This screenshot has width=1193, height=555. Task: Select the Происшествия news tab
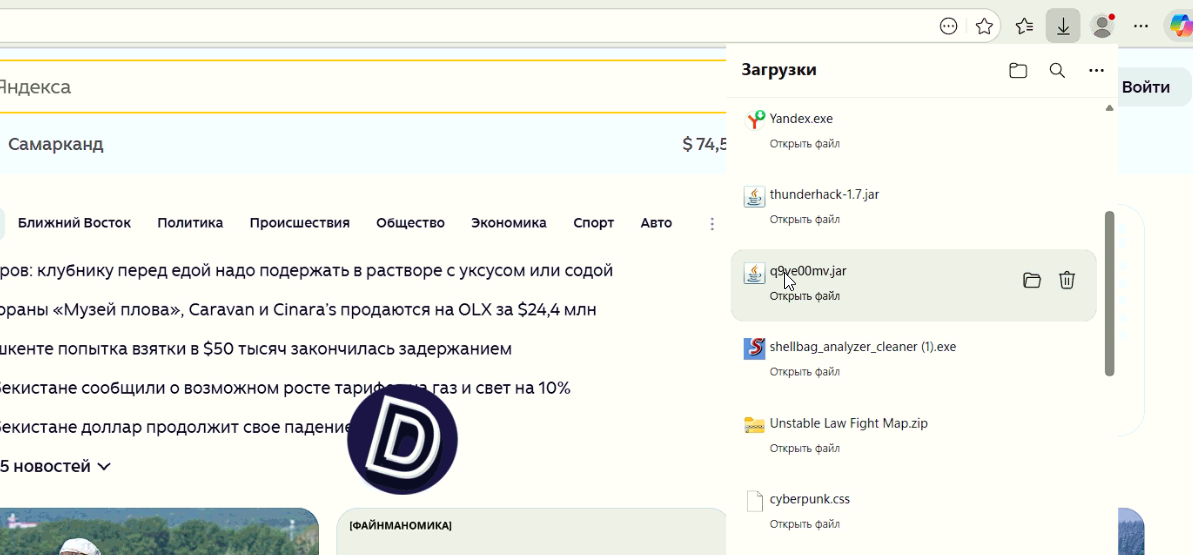click(x=300, y=223)
